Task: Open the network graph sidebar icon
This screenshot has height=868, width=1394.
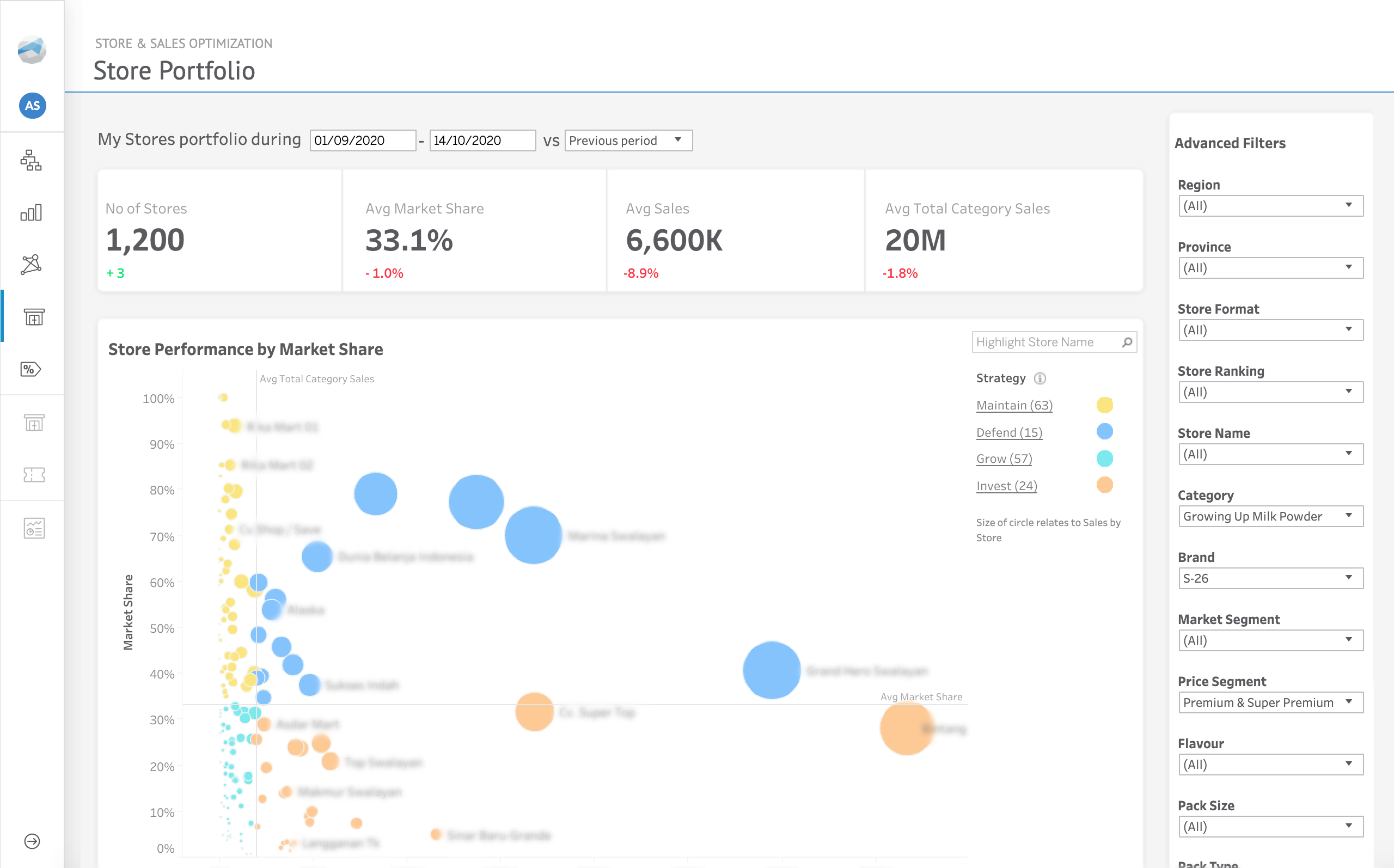Action: pyautogui.click(x=32, y=265)
